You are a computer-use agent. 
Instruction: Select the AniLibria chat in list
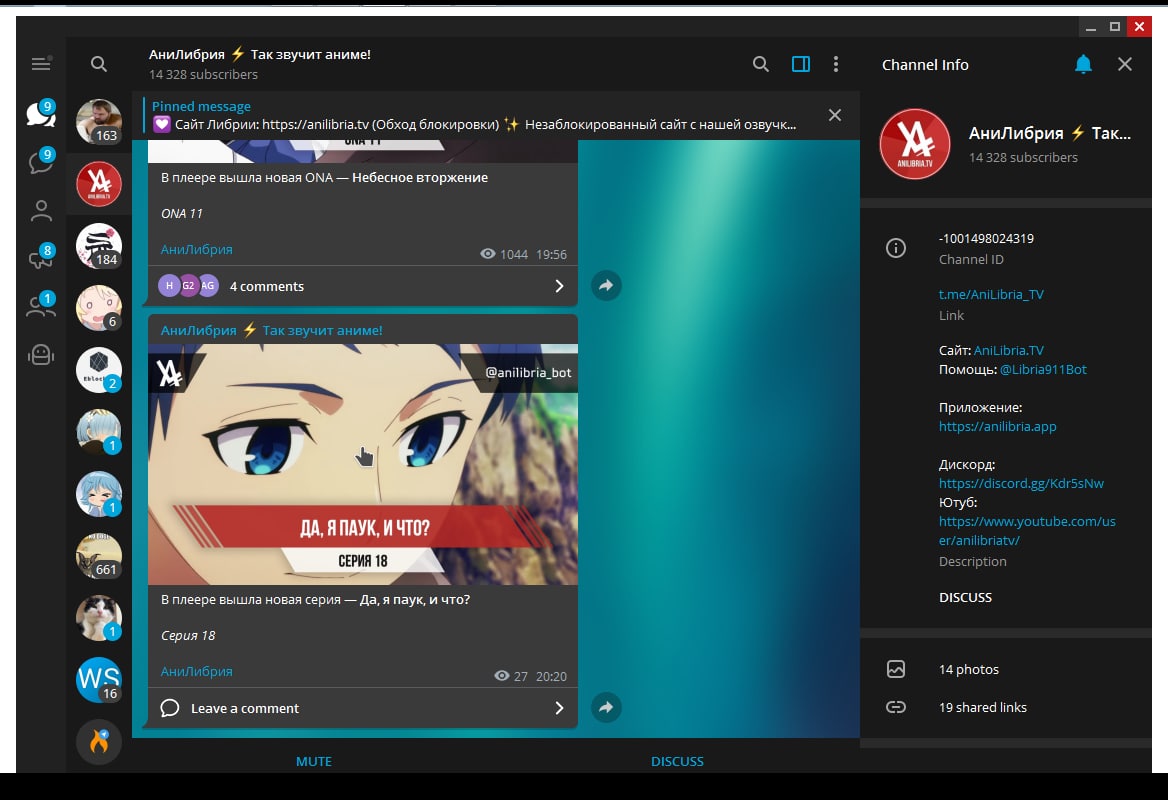[98, 184]
